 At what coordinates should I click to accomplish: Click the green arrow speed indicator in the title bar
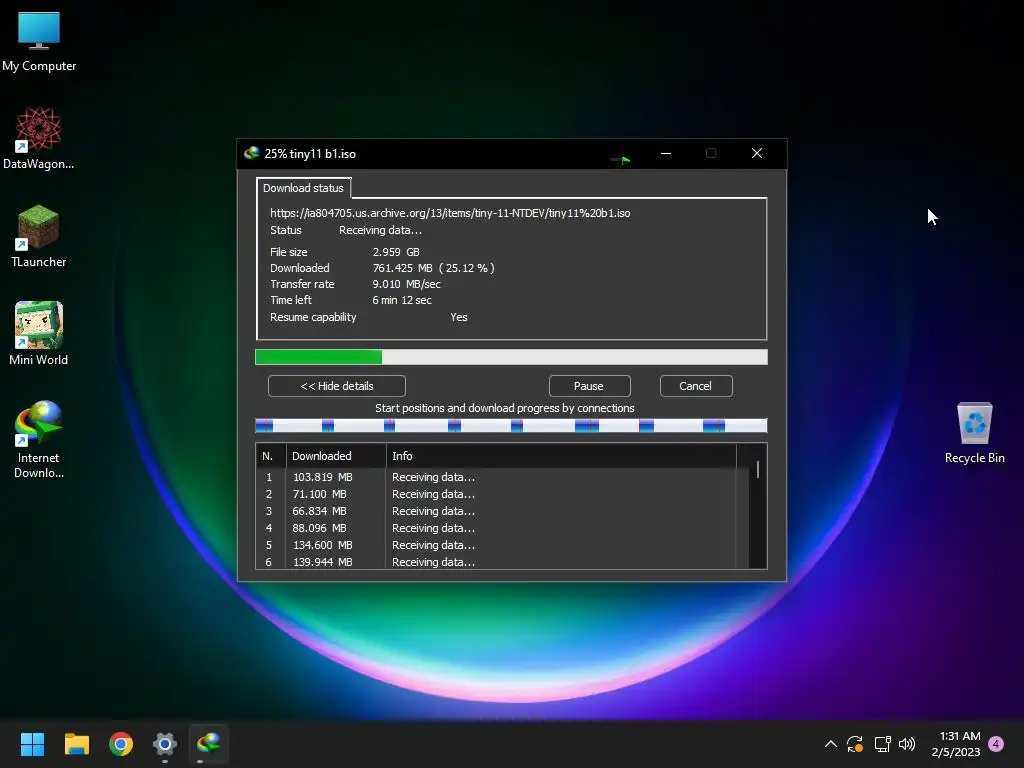620,159
